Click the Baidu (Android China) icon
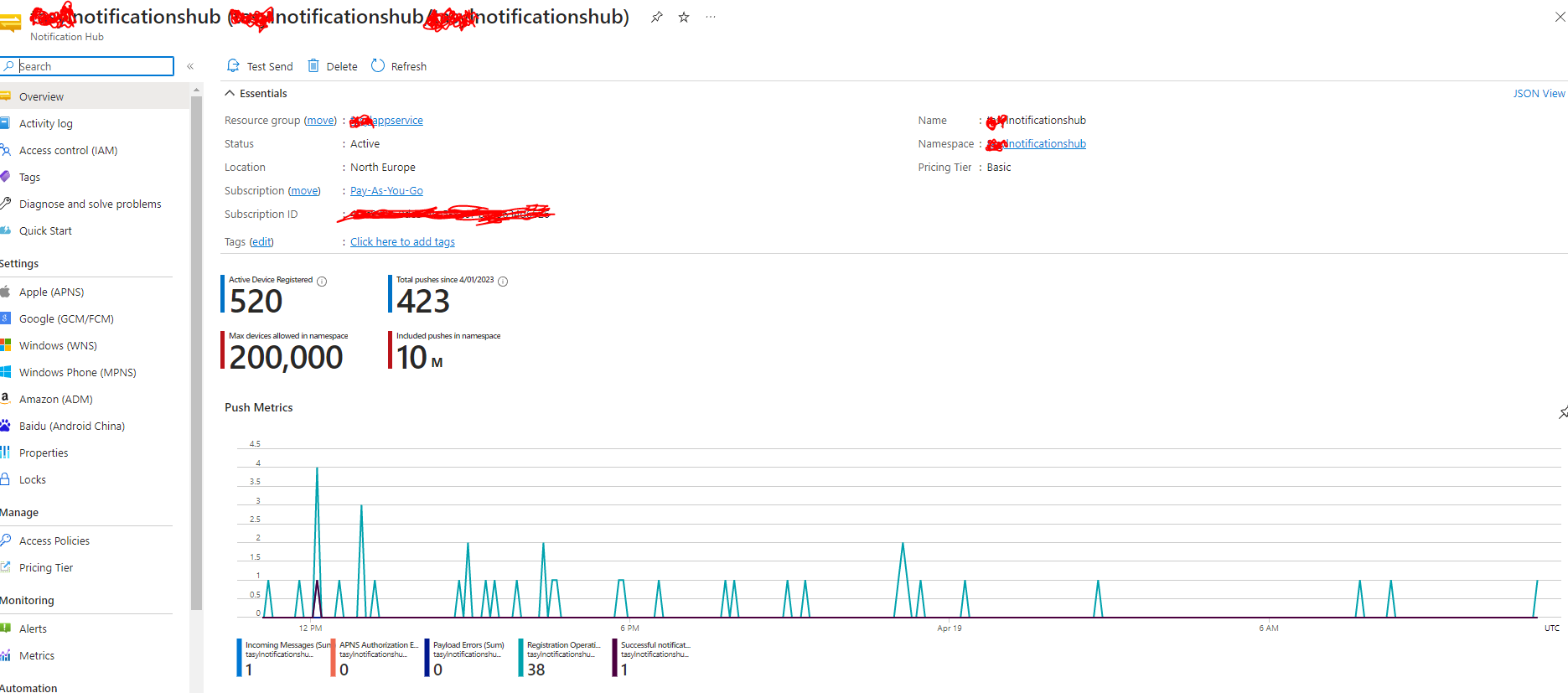Image resolution: width=1568 pixels, height=693 pixels. tap(6, 426)
